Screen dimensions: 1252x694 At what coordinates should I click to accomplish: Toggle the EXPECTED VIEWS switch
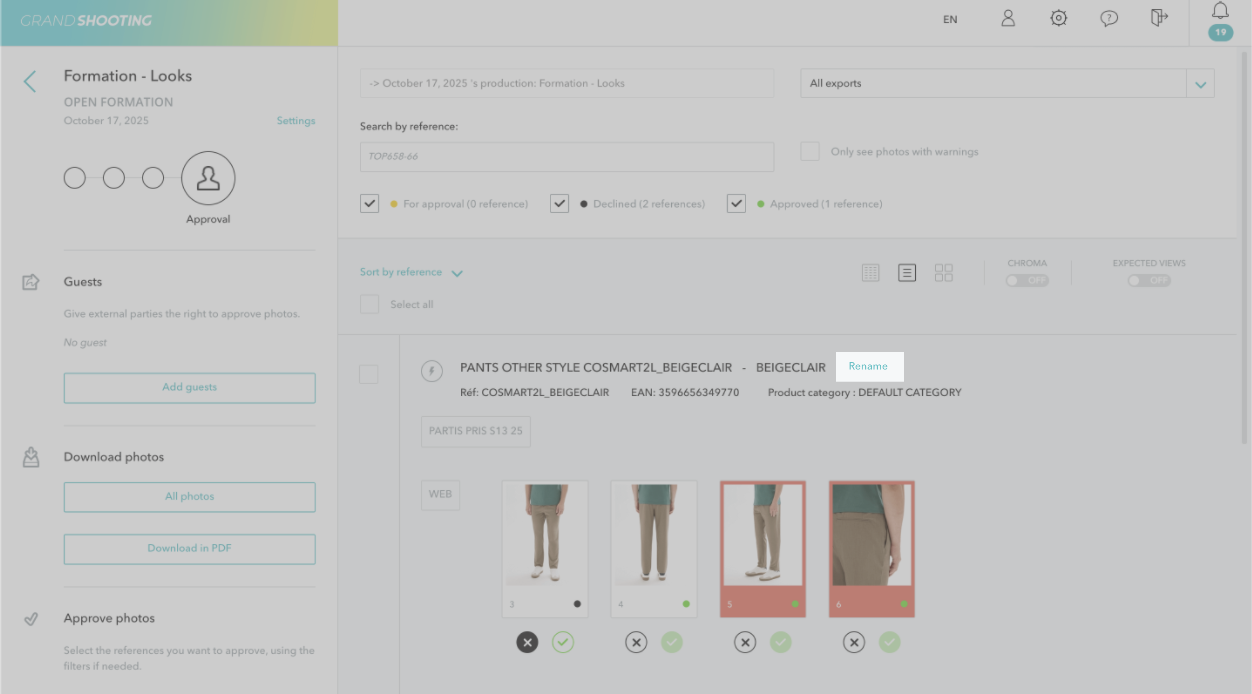pyautogui.click(x=1149, y=281)
